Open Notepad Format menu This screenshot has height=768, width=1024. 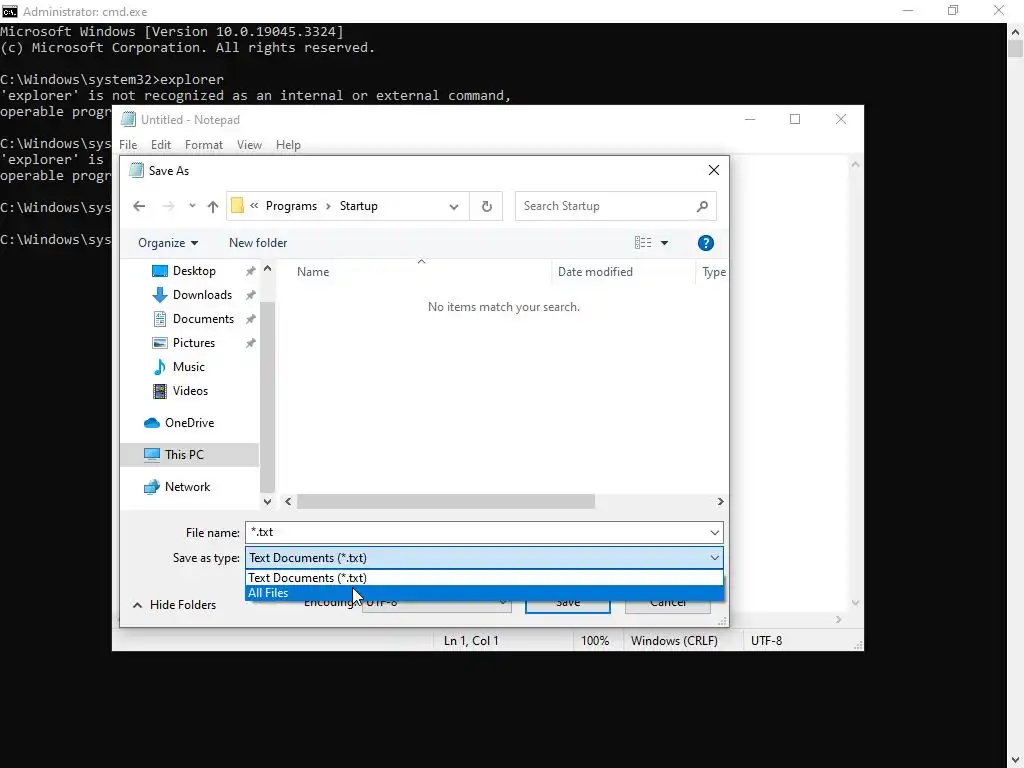click(204, 145)
